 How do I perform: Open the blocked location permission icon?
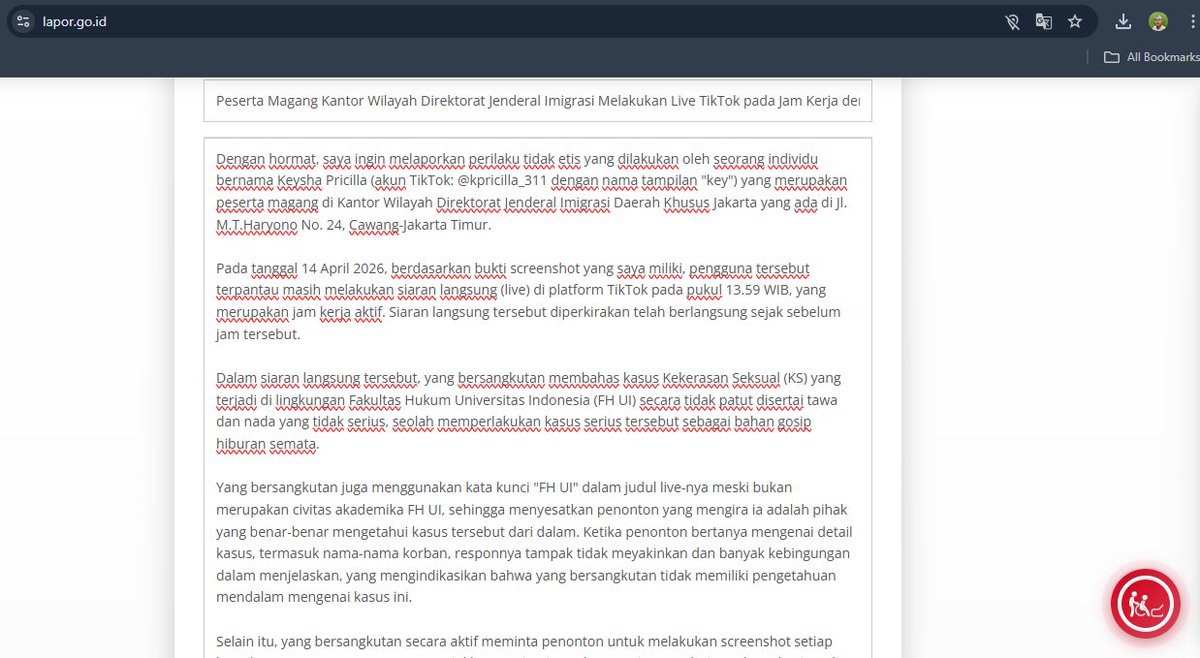(1012, 21)
